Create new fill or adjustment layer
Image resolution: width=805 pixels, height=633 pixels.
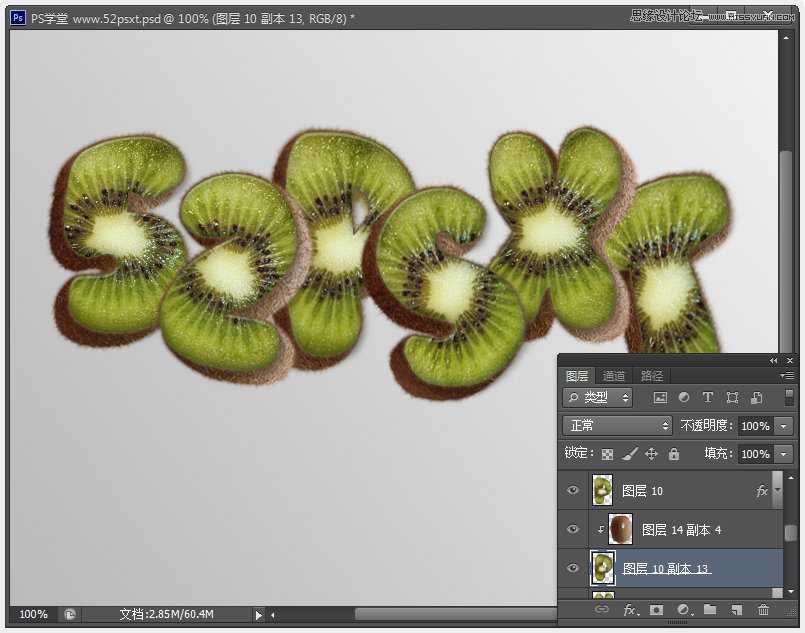point(684,609)
